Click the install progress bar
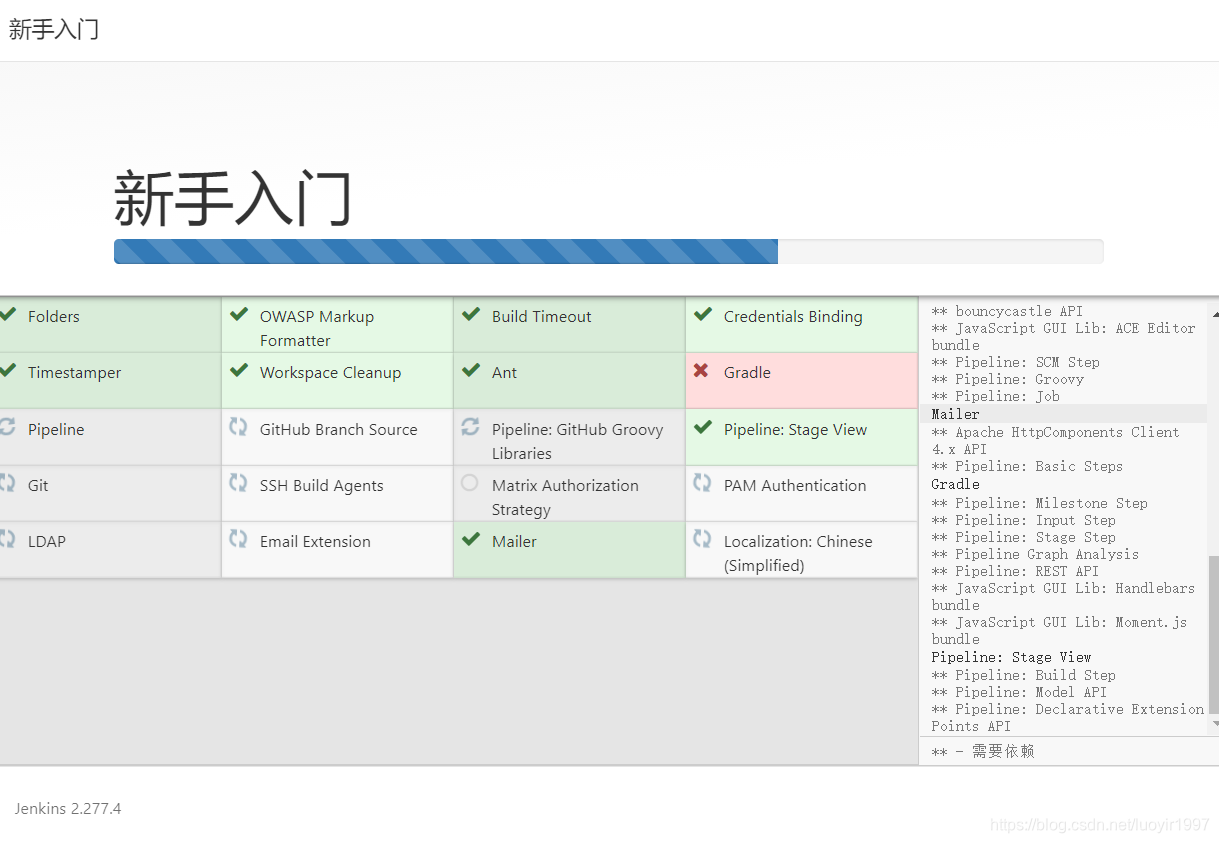The image size is (1219, 843). 608,251
